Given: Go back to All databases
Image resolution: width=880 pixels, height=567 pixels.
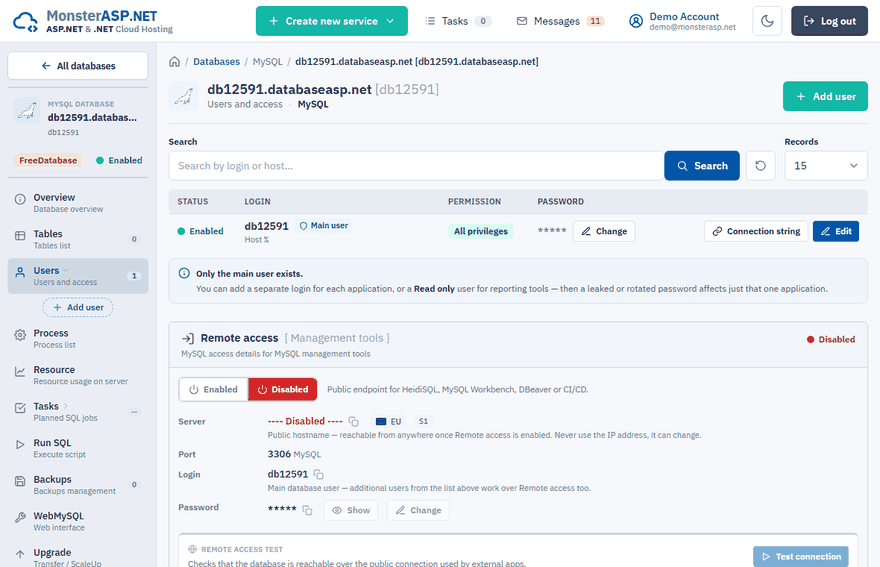Looking at the screenshot, I should (78, 66).
